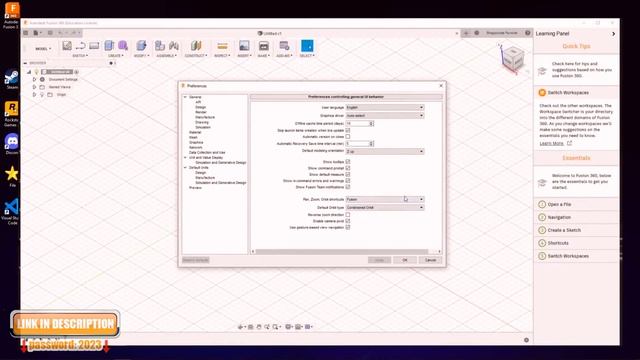The image size is (640, 360).
Task: Open the Inspect toolbar menu
Action: (x=222, y=56)
